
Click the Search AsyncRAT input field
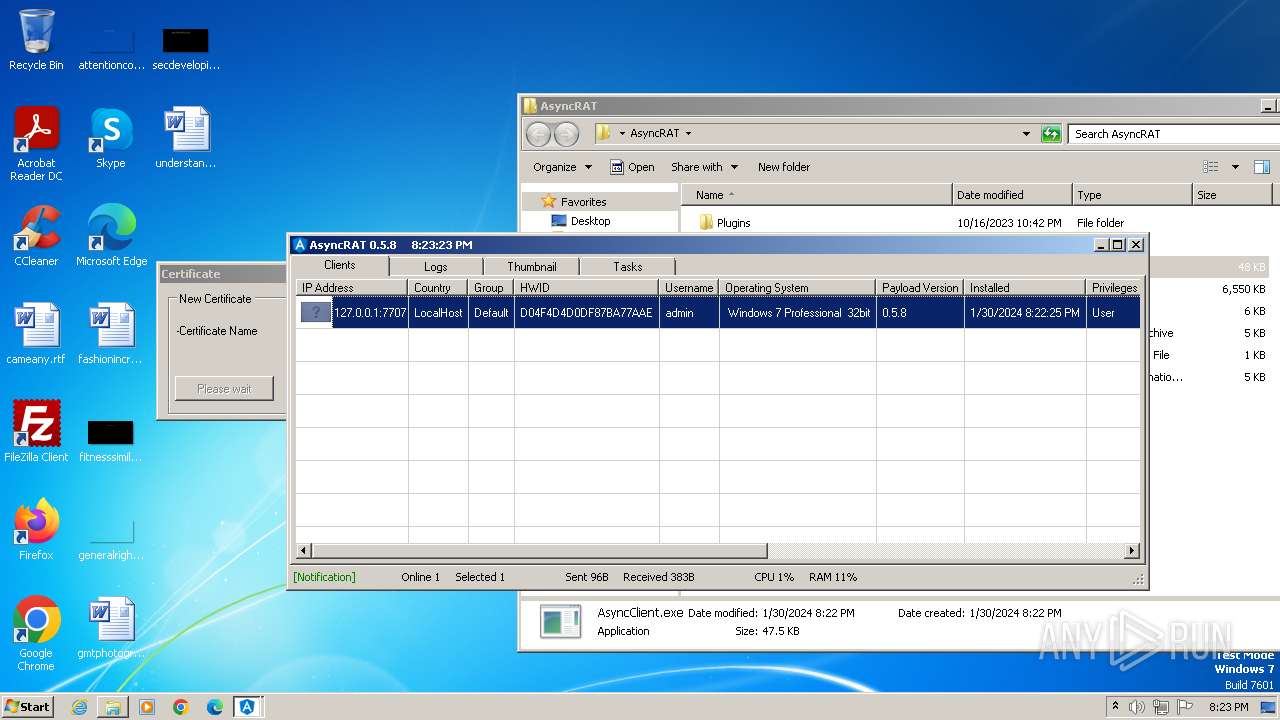tap(1173, 133)
